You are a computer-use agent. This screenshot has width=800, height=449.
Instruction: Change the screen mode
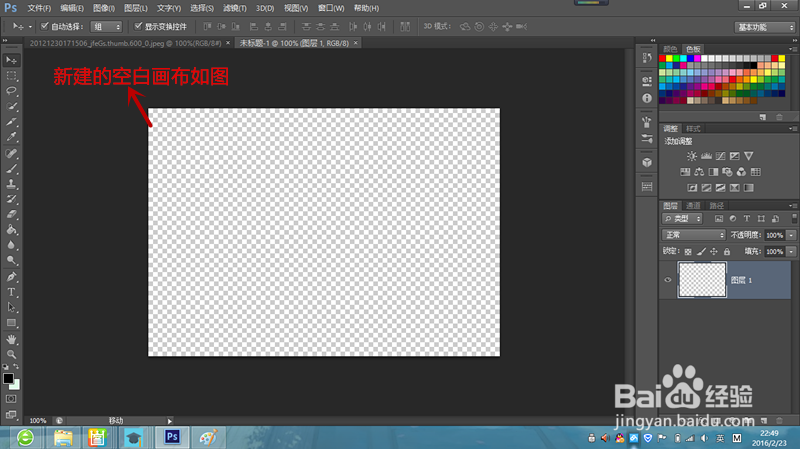11,415
